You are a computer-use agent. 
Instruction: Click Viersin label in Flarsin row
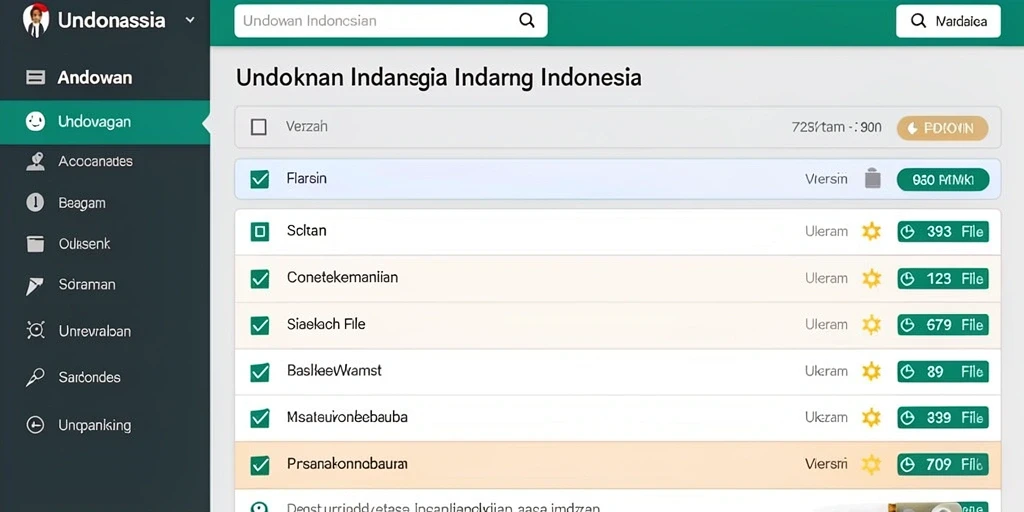[x=826, y=179]
